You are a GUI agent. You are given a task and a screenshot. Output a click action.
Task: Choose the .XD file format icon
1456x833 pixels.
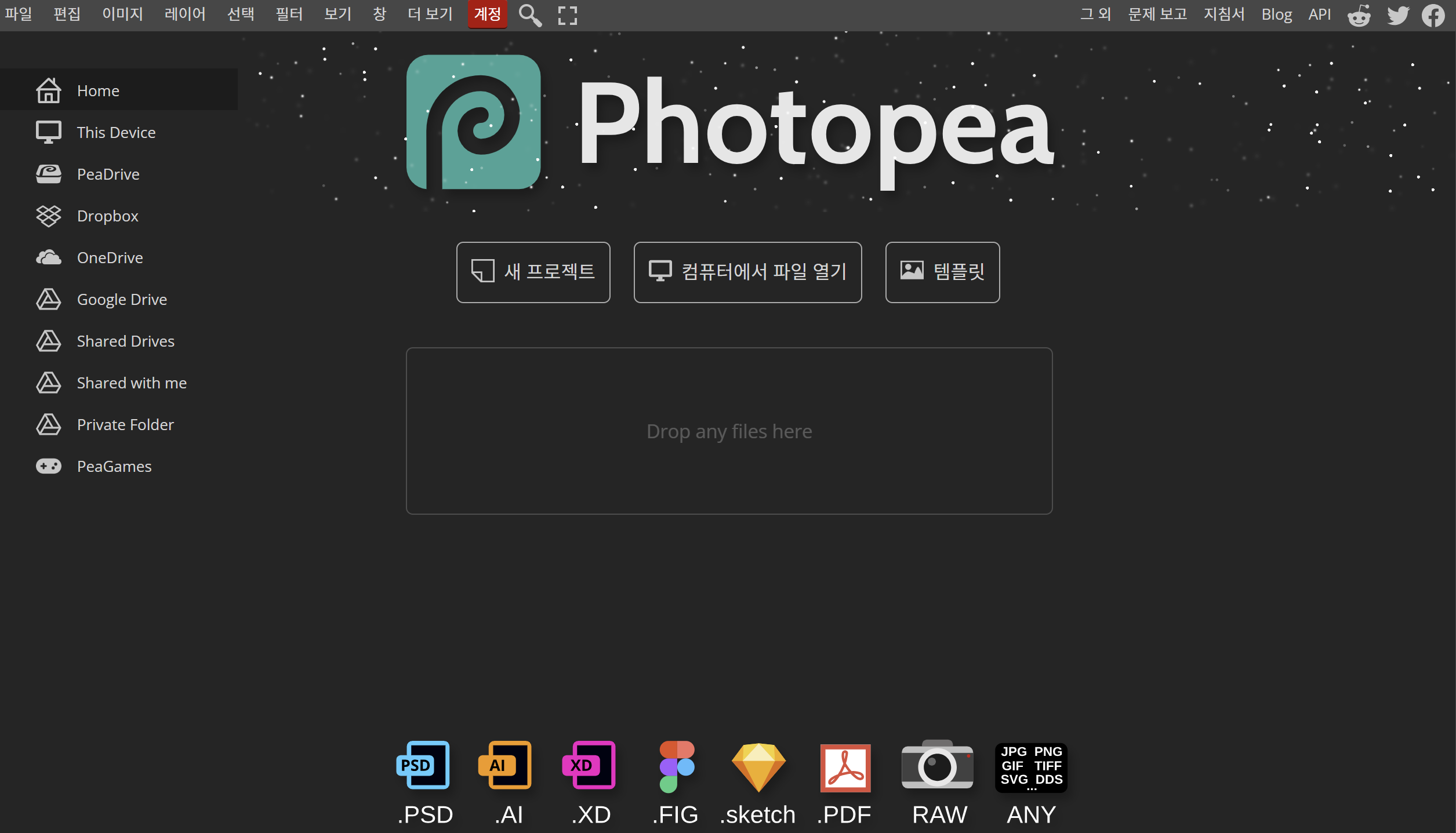click(x=589, y=766)
